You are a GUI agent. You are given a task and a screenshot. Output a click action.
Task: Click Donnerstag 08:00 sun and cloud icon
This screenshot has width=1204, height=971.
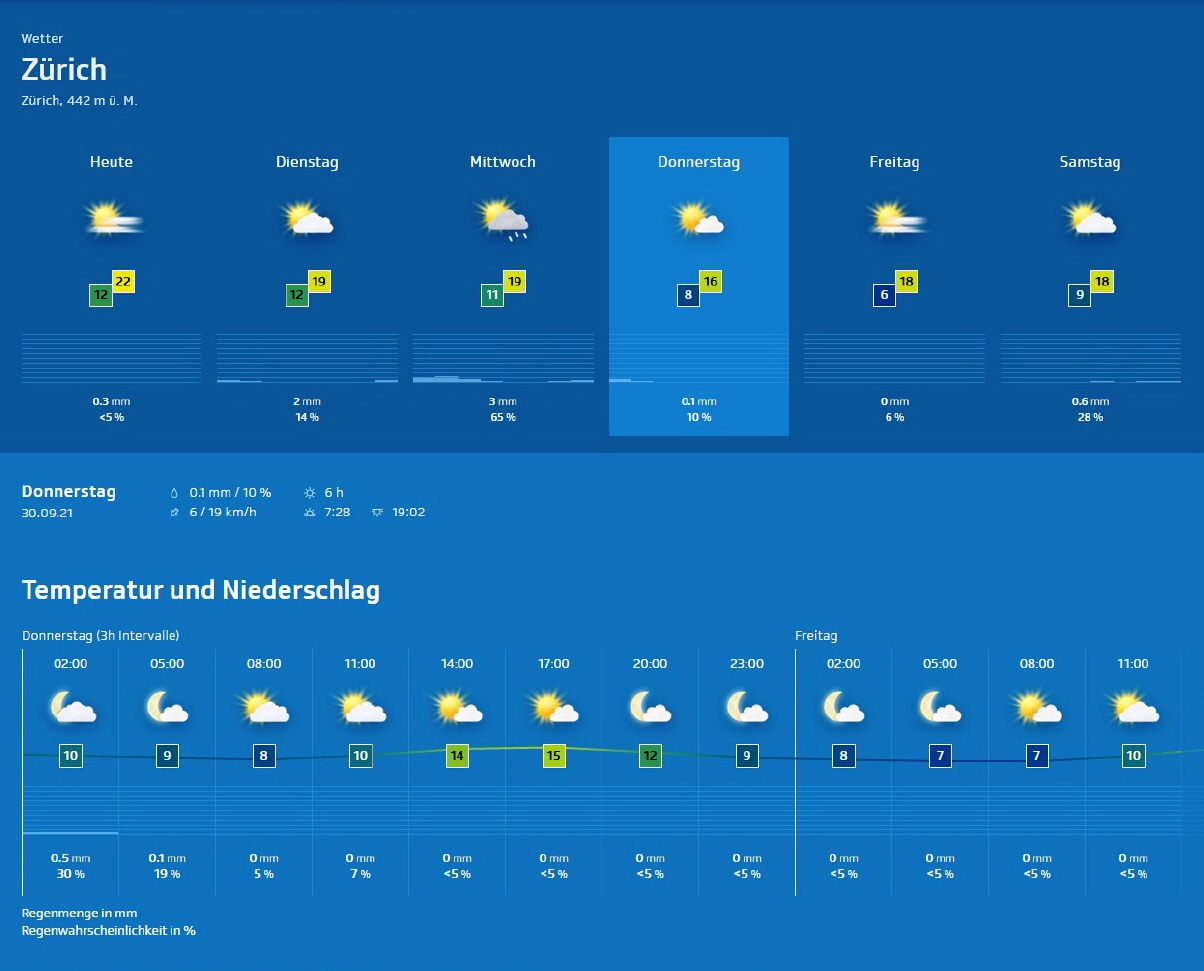264,707
